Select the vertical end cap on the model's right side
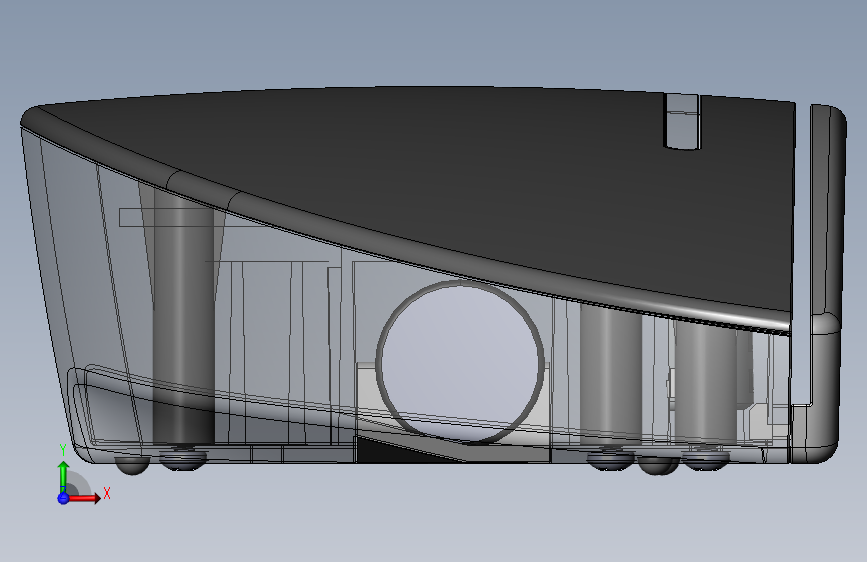 826,282
